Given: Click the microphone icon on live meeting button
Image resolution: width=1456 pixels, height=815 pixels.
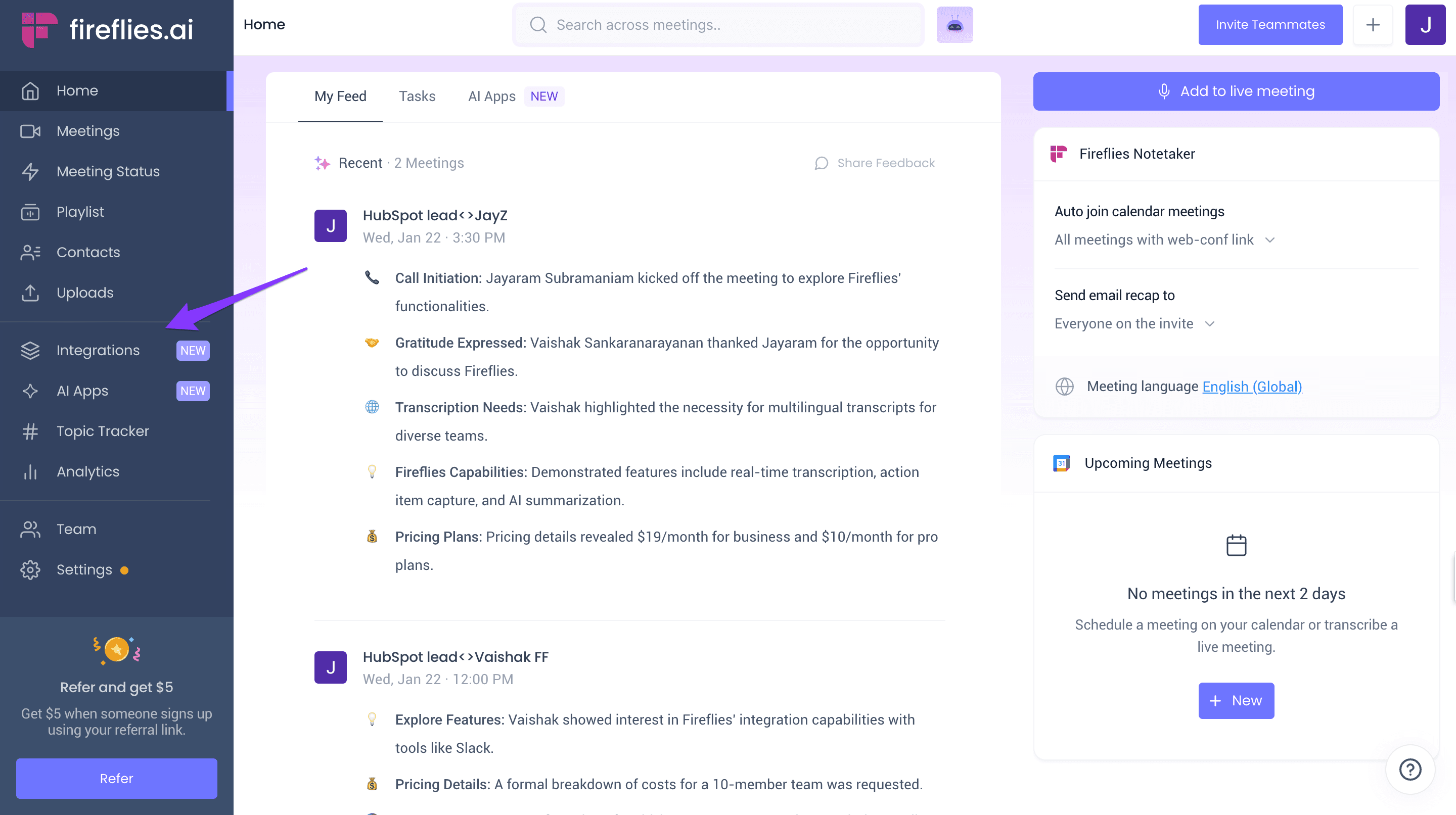Looking at the screenshot, I should [1164, 91].
